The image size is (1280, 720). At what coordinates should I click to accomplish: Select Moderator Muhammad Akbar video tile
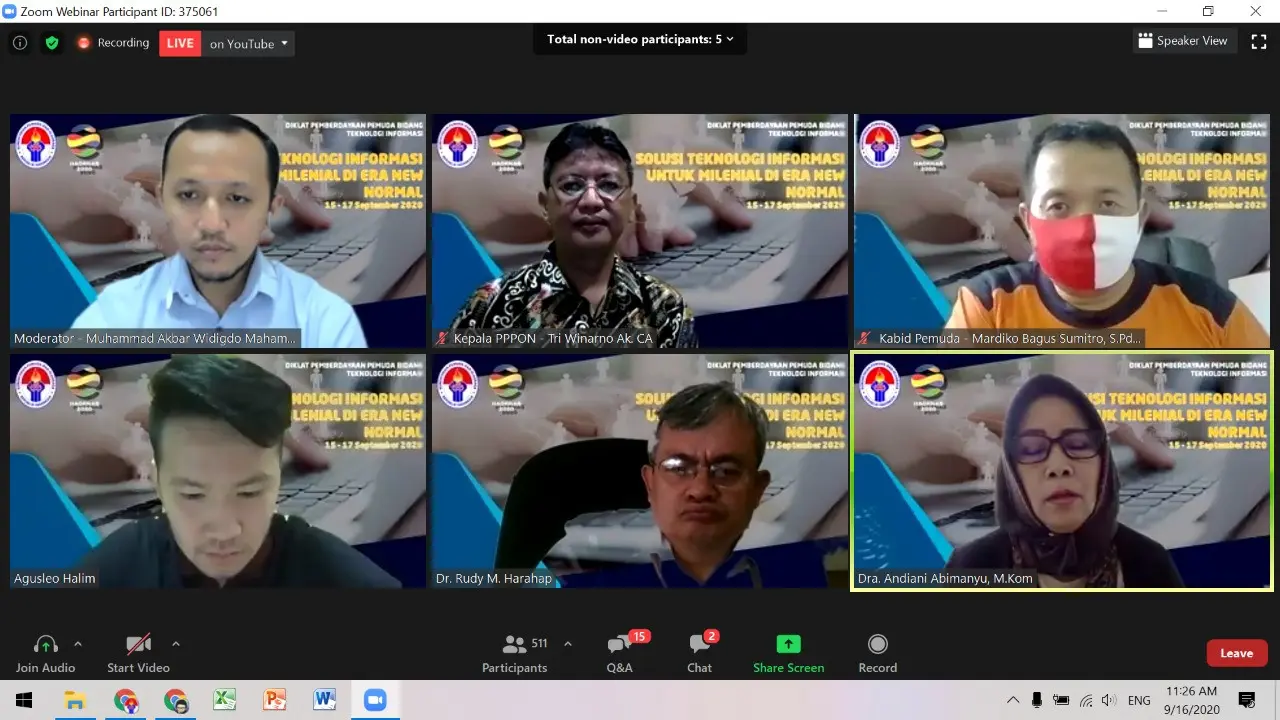pyautogui.click(x=218, y=231)
